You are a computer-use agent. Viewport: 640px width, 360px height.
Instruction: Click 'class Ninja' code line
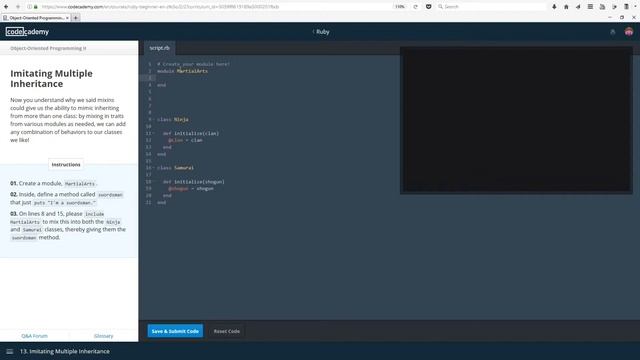[173, 120]
